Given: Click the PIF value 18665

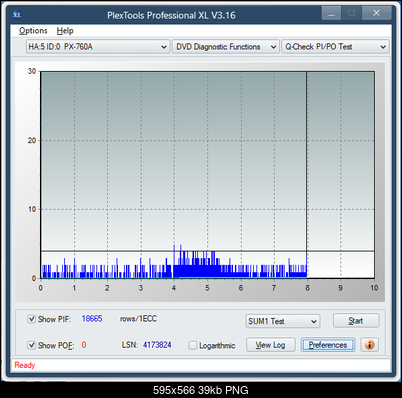Looking at the screenshot, I should click(x=92, y=319).
